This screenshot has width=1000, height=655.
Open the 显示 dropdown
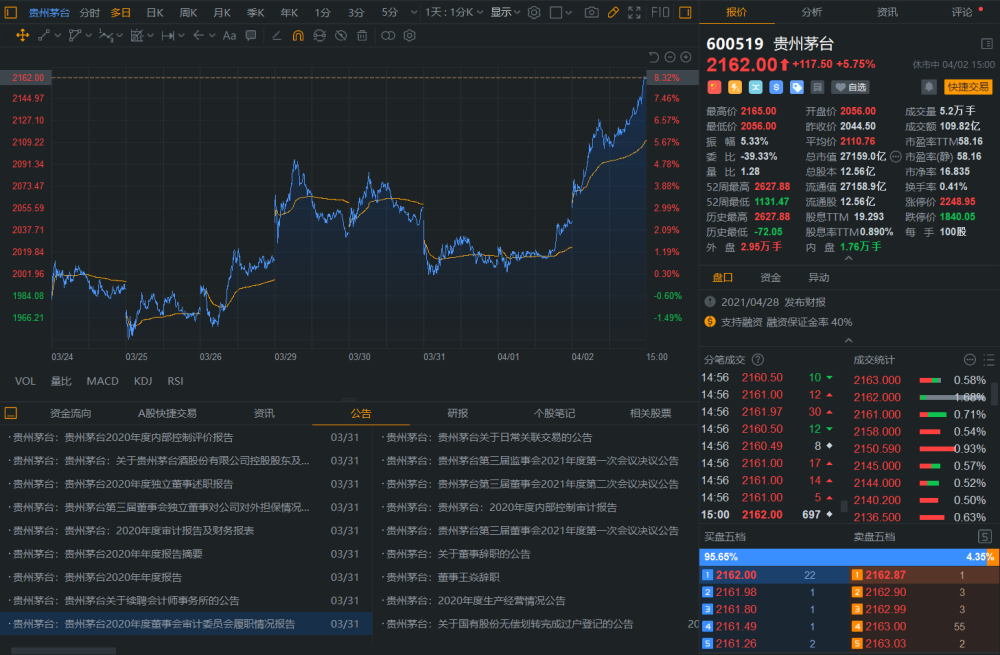[x=505, y=12]
